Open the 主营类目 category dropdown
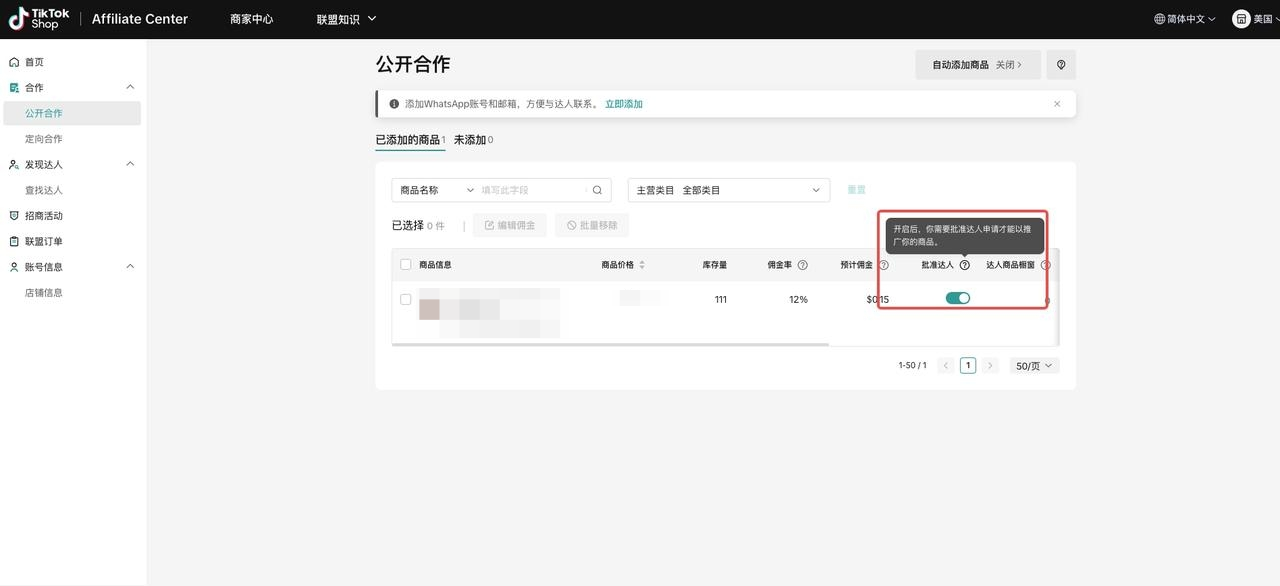This screenshot has width=1280, height=586. 728,190
